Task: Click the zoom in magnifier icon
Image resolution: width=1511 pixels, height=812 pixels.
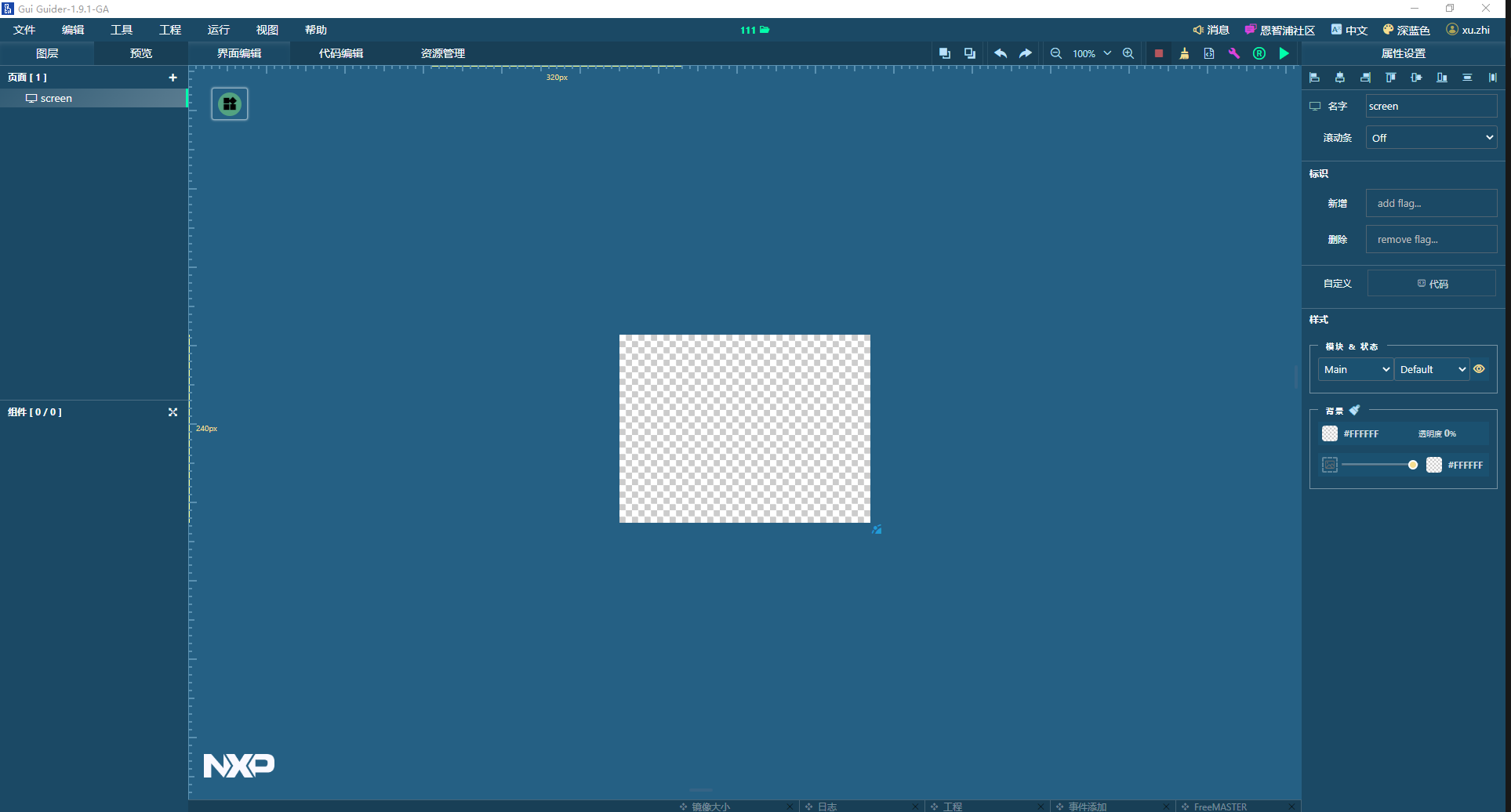Action: pyautogui.click(x=1128, y=53)
